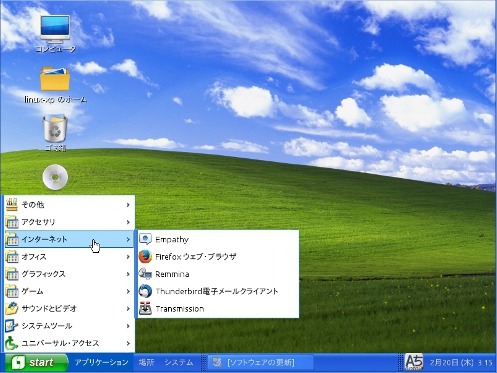Select the サウンドとビデオ label
Image resolution: width=497 pixels, height=373 pixels.
click(49, 309)
